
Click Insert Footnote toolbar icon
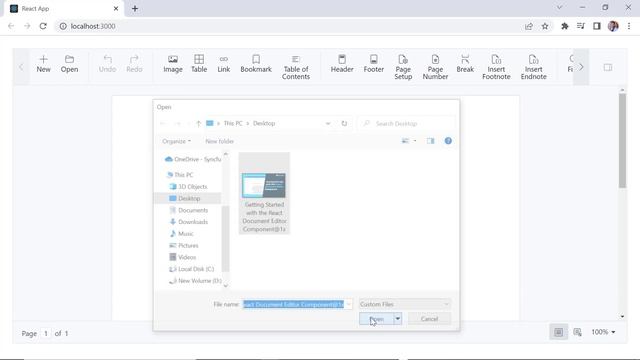click(x=496, y=67)
